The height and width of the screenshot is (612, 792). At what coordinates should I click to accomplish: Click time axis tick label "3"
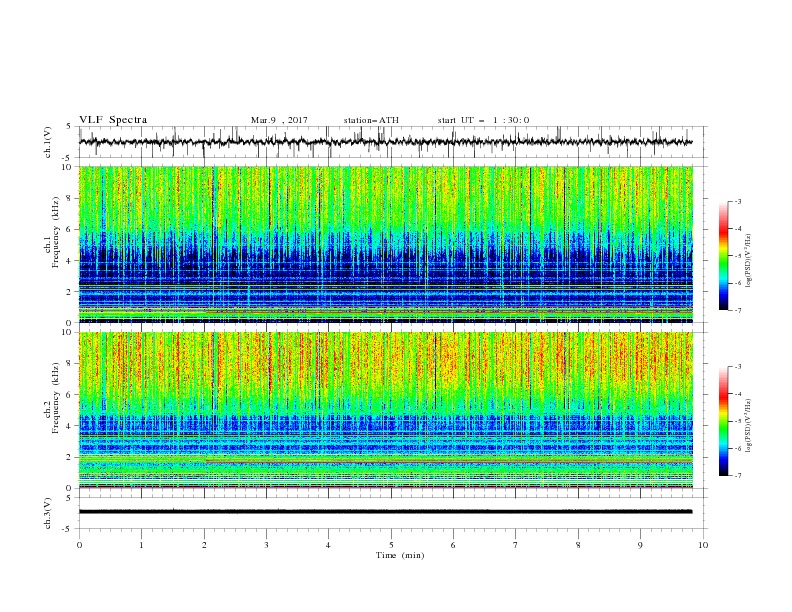[266, 545]
